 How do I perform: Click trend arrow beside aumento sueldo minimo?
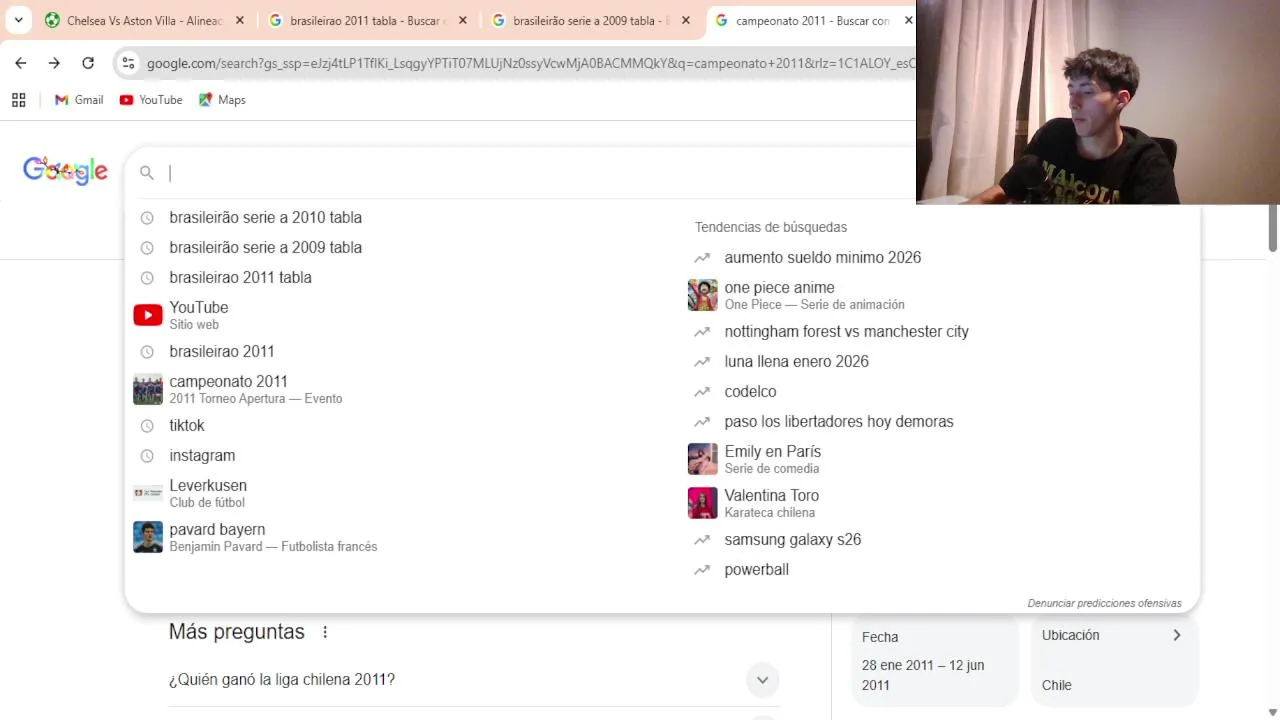[702, 258]
